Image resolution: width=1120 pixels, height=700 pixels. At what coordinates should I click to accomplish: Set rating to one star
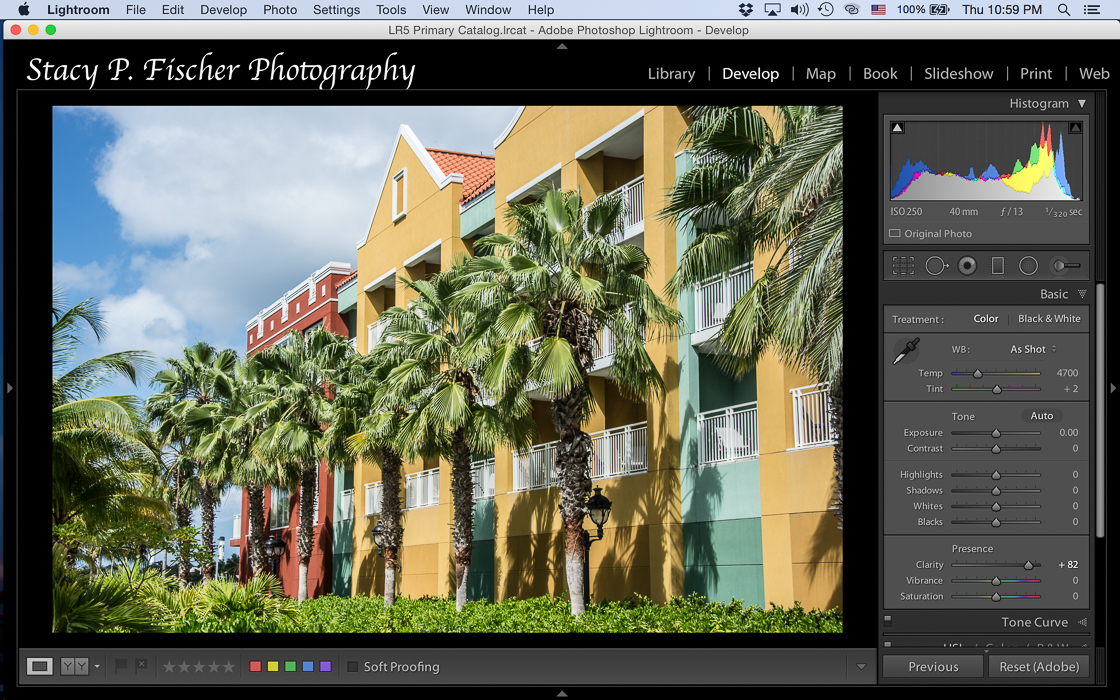[169, 666]
